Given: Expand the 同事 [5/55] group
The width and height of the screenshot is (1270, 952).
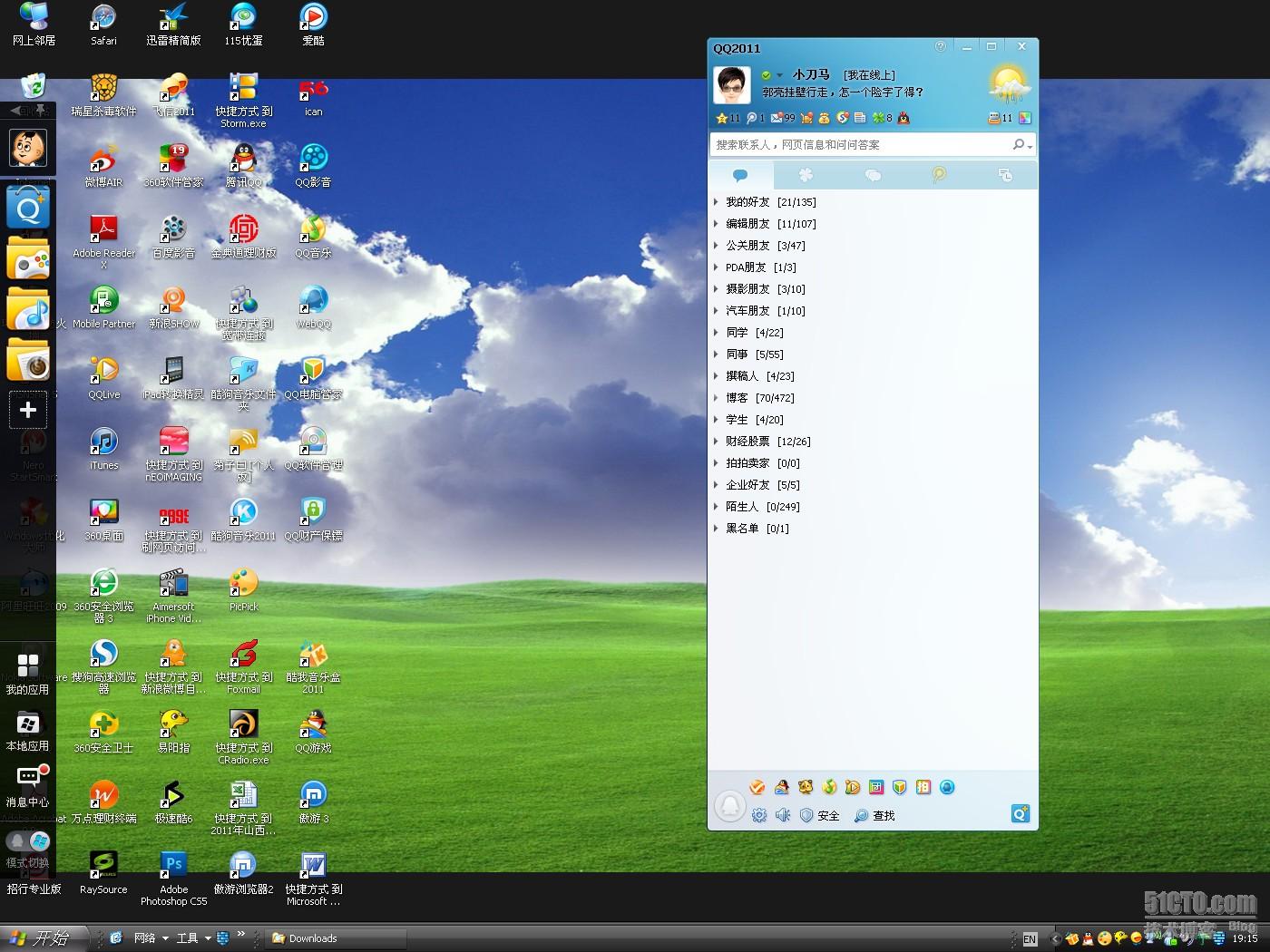Looking at the screenshot, I should [873, 355].
